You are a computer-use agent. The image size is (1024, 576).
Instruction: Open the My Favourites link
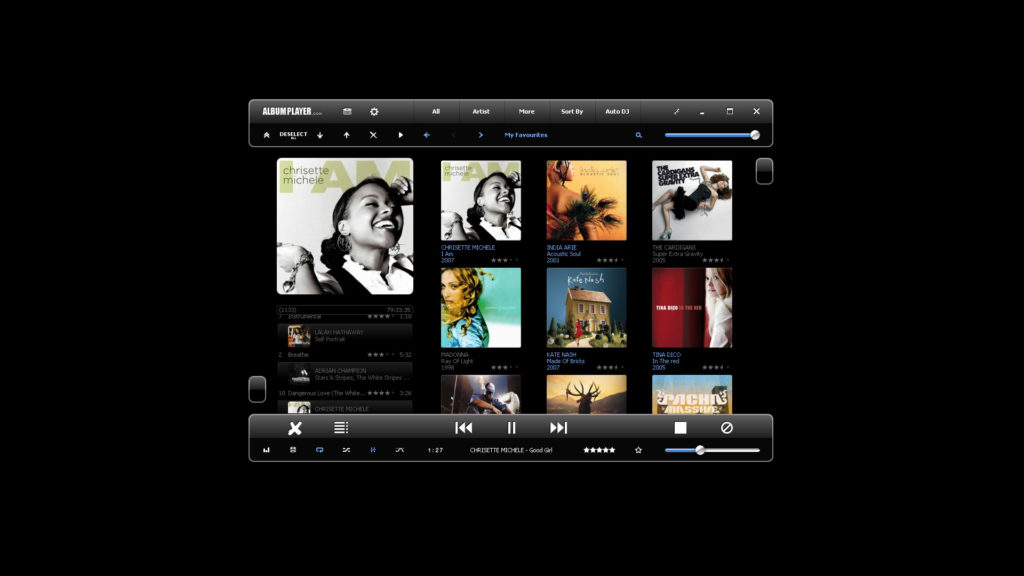[x=525, y=135]
